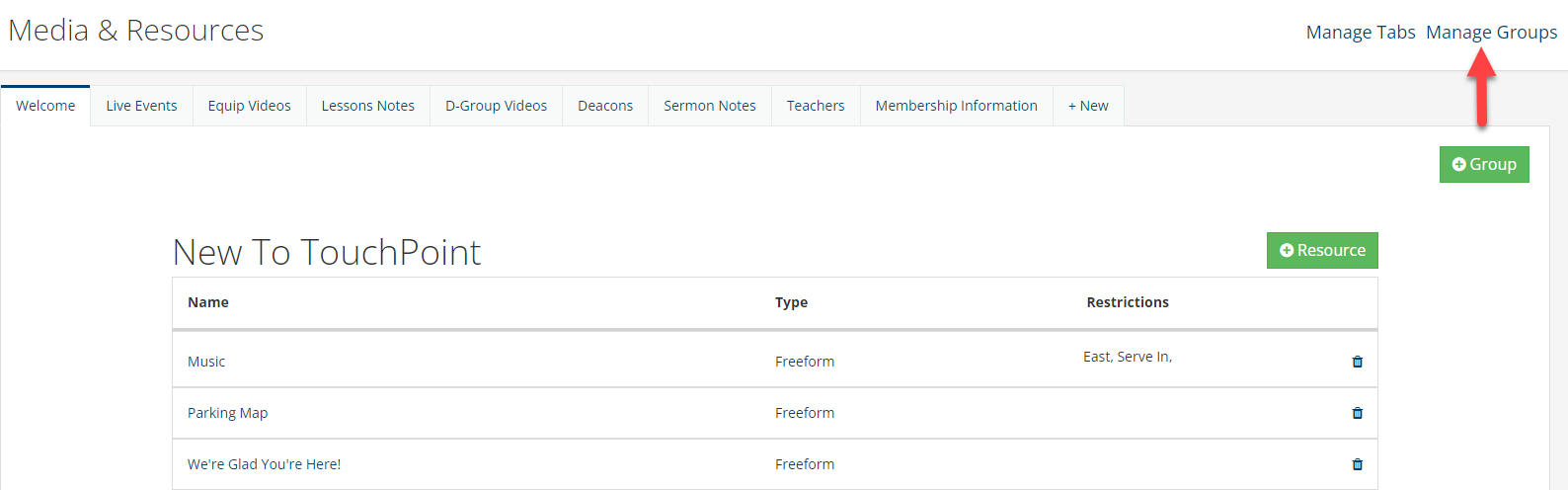Open the We're Glad You're Here! resource

[x=264, y=464]
